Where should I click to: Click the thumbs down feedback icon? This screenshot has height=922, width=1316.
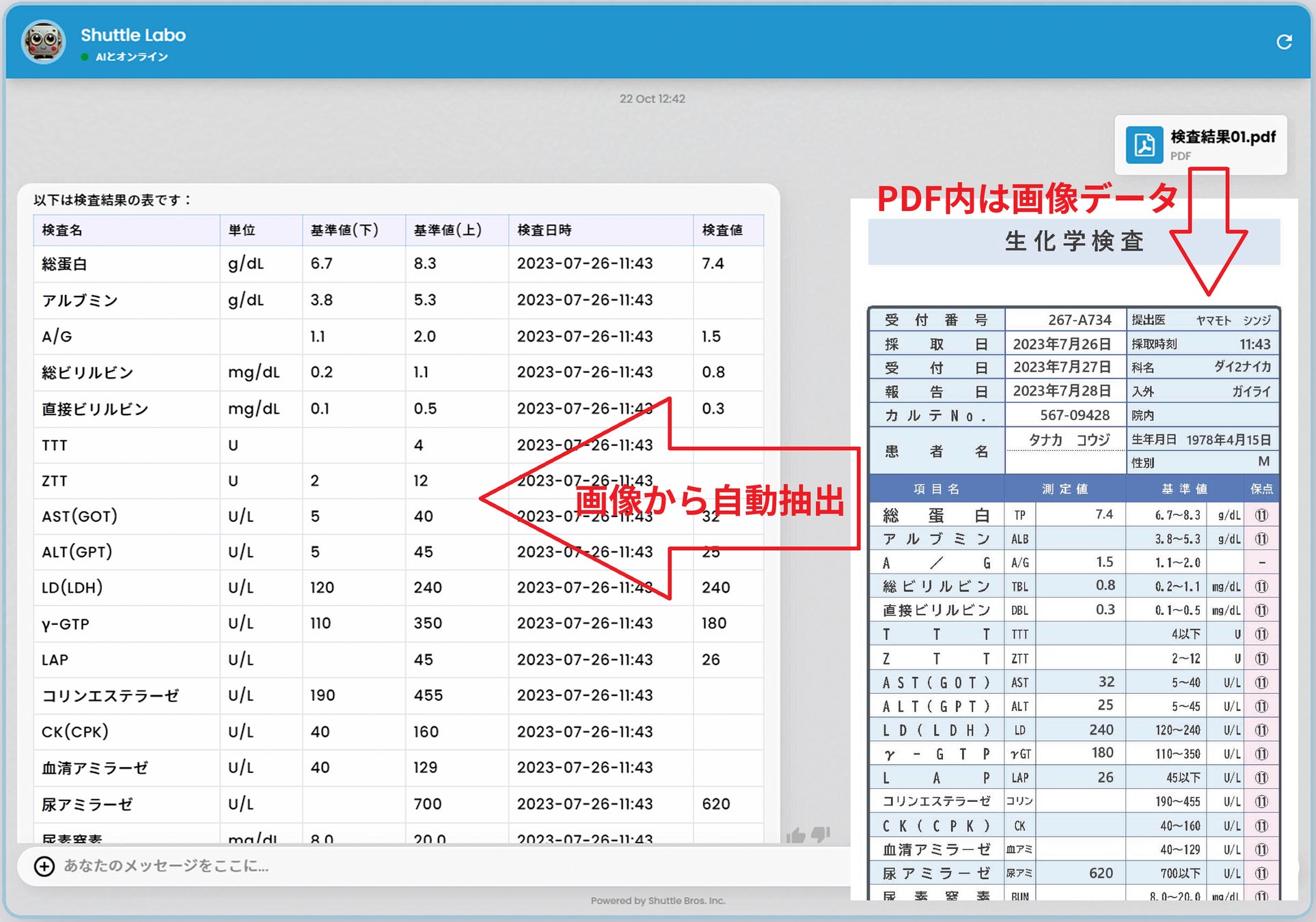point(821,834)
